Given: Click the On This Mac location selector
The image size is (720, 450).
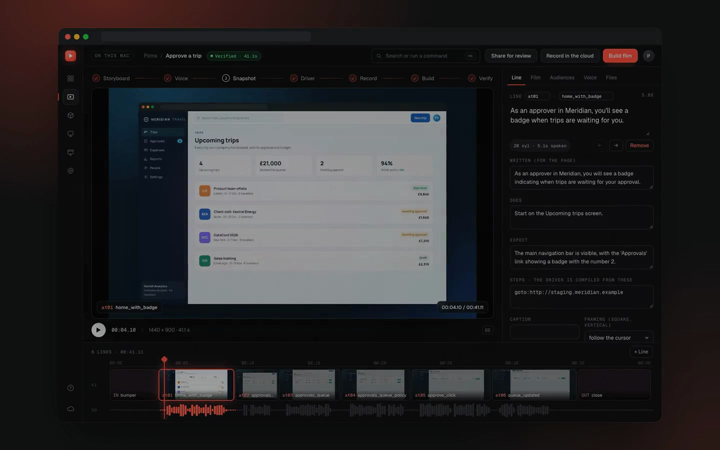Looking at the screenshot, I should [x=112, y=56].
